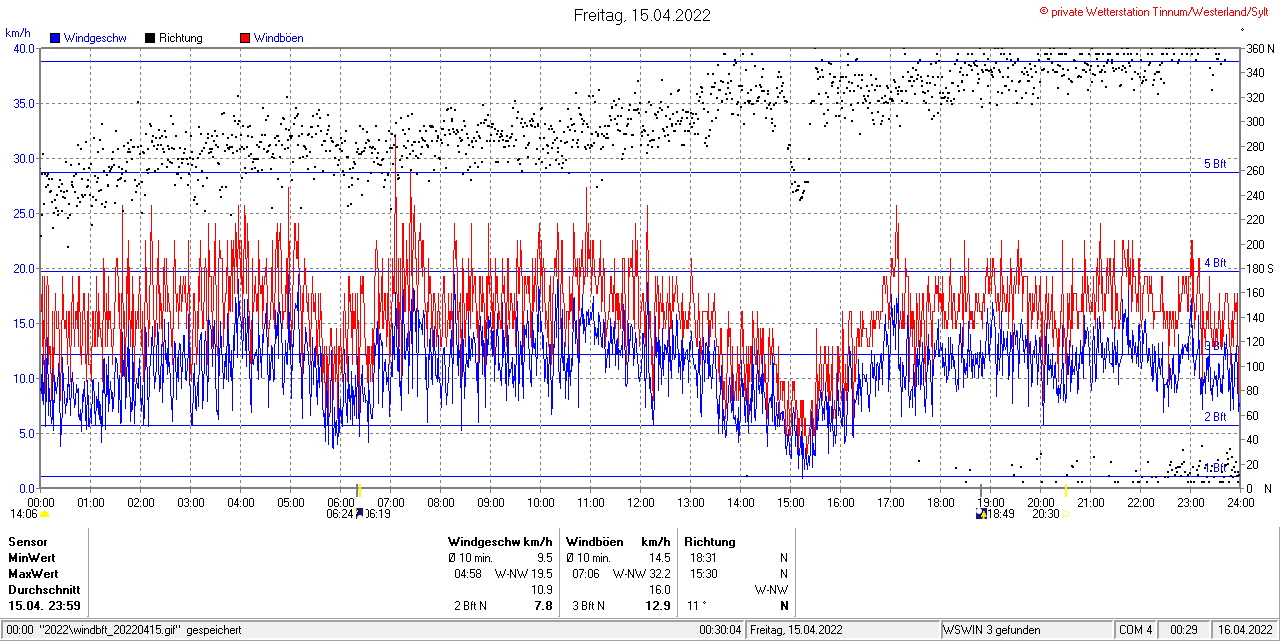Viewport: 1280px width, 641px height.
Task: Click the gust minimum value 14.5
Action: 659,557
